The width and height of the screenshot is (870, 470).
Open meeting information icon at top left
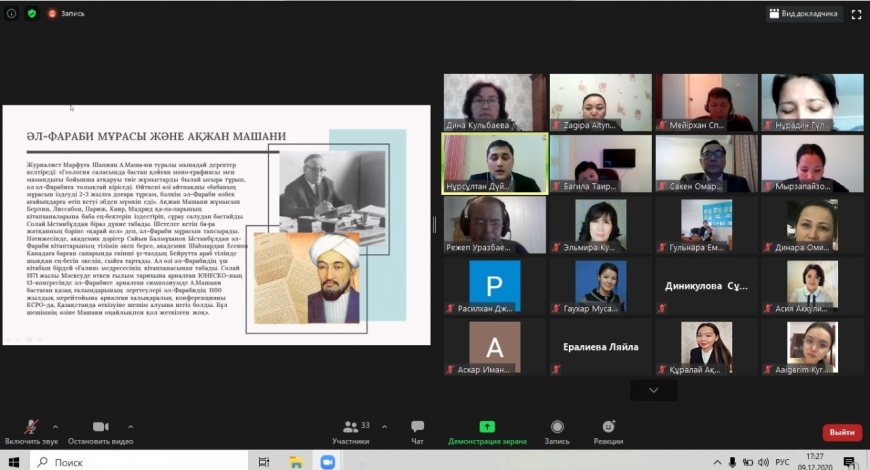pyautogui.click(x=12, y=13)
